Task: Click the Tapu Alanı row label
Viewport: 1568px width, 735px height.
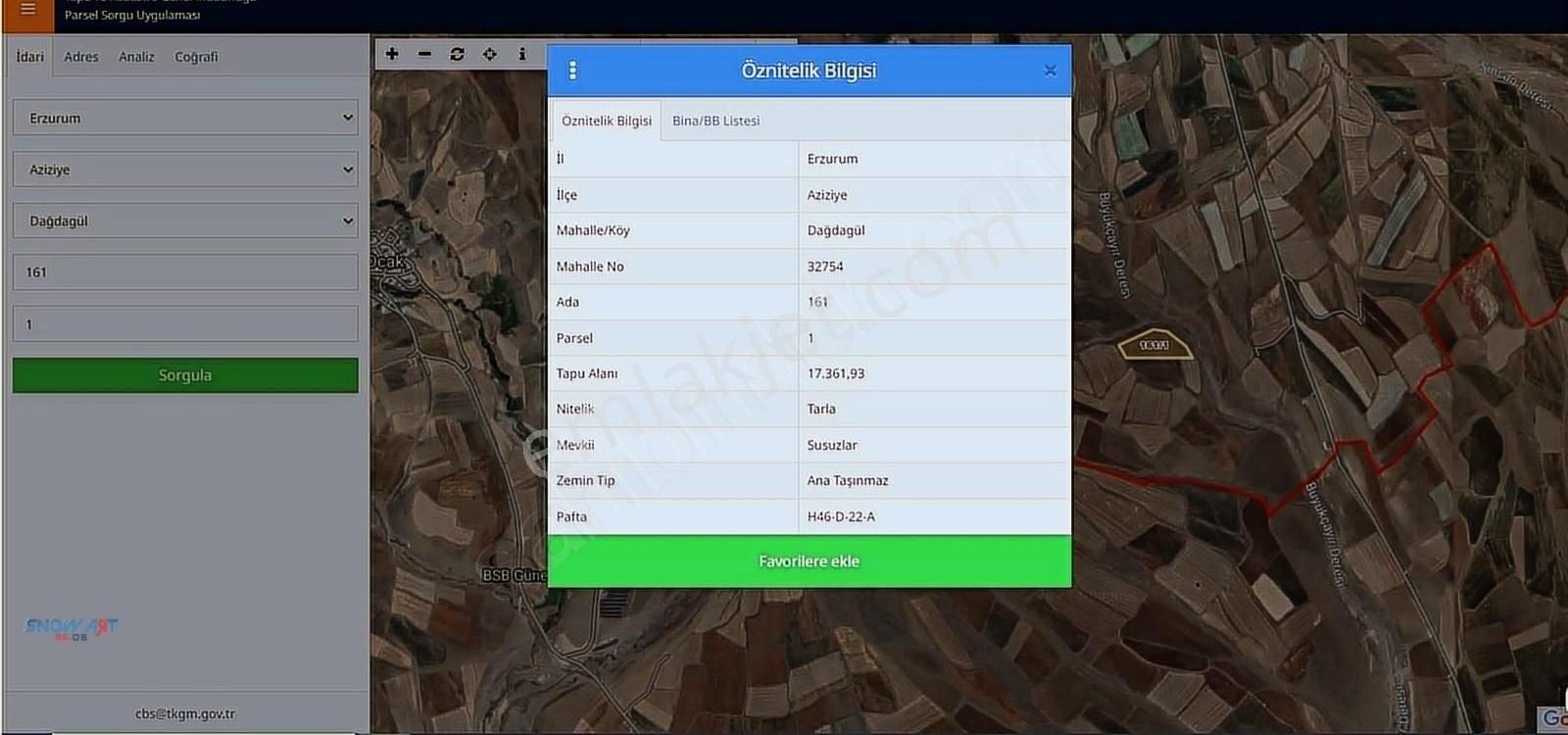Action: coord(587,373)
